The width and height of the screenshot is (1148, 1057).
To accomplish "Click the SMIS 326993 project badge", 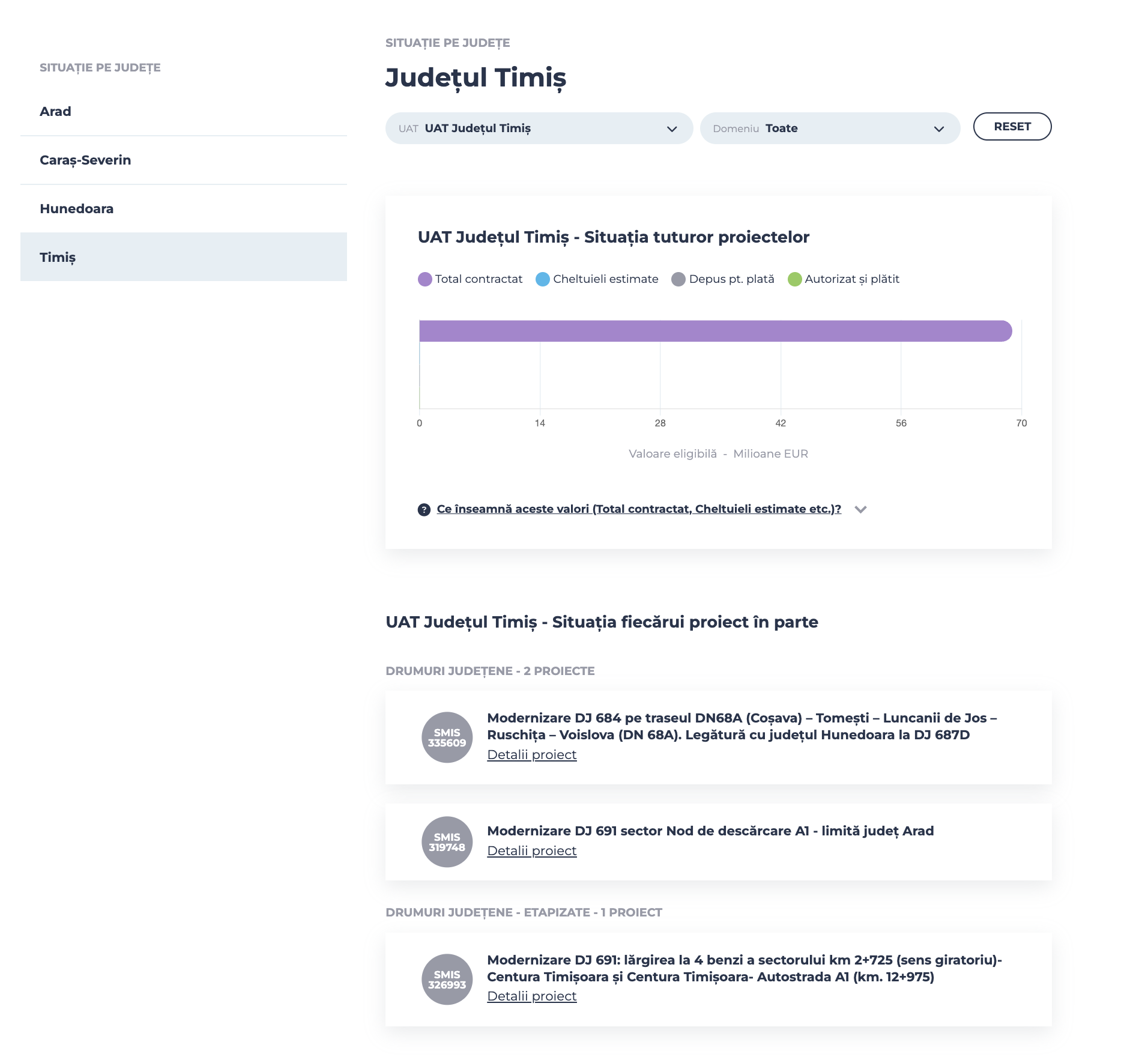I will tap(447, 980).
